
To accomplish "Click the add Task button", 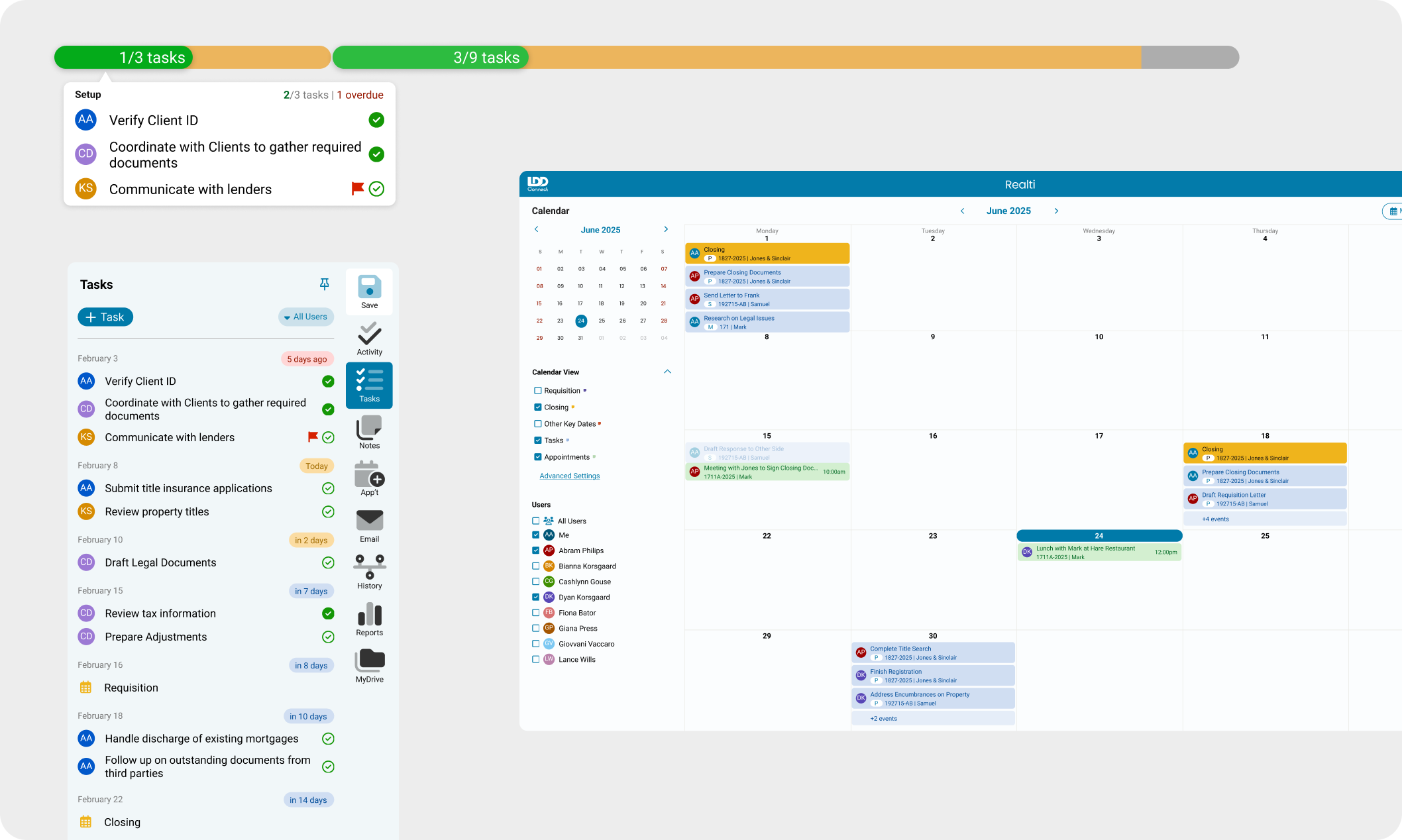I will point(105,317).
